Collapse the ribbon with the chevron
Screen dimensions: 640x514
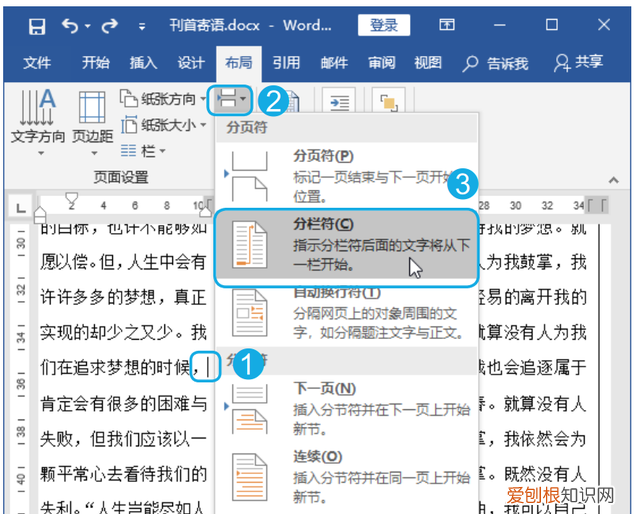pyautogui.click(x=613, y=180)
